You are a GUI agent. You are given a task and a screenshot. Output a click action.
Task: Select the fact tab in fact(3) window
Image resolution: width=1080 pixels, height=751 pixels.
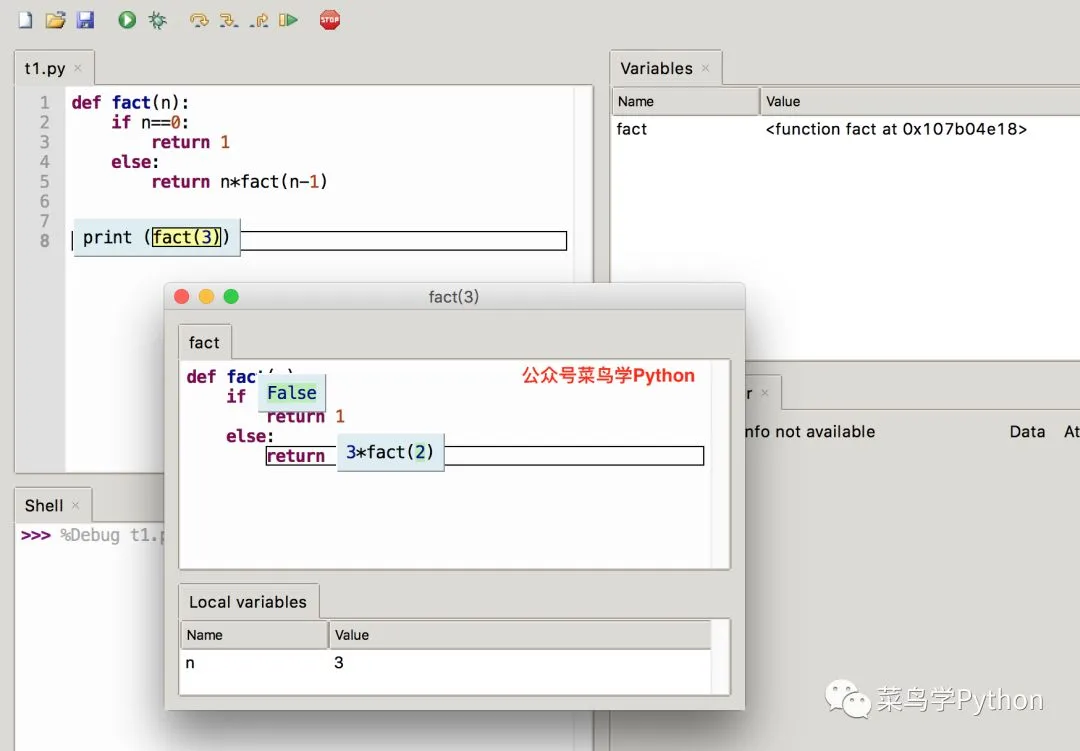[x=204, y=343]
